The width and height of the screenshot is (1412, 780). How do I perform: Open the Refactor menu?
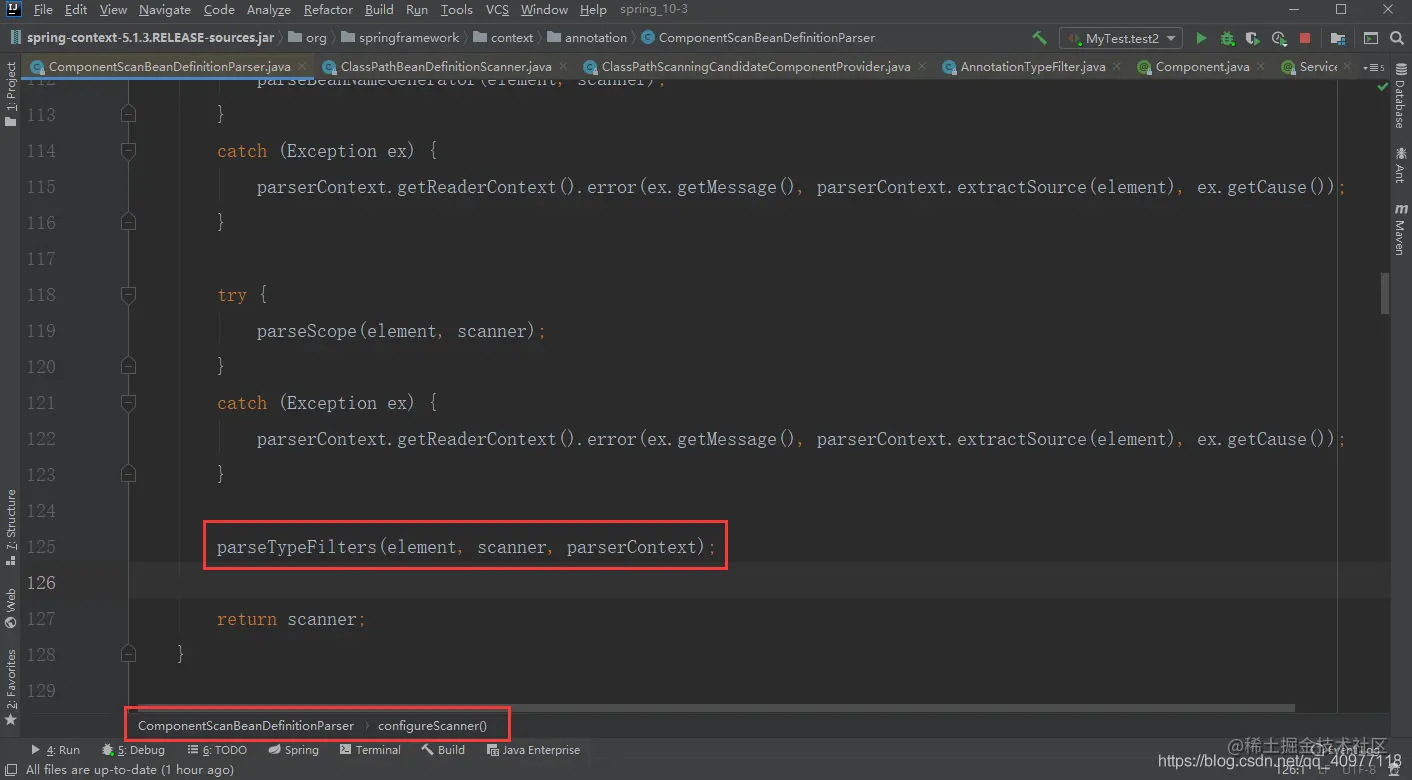click(x=328, y=9)
